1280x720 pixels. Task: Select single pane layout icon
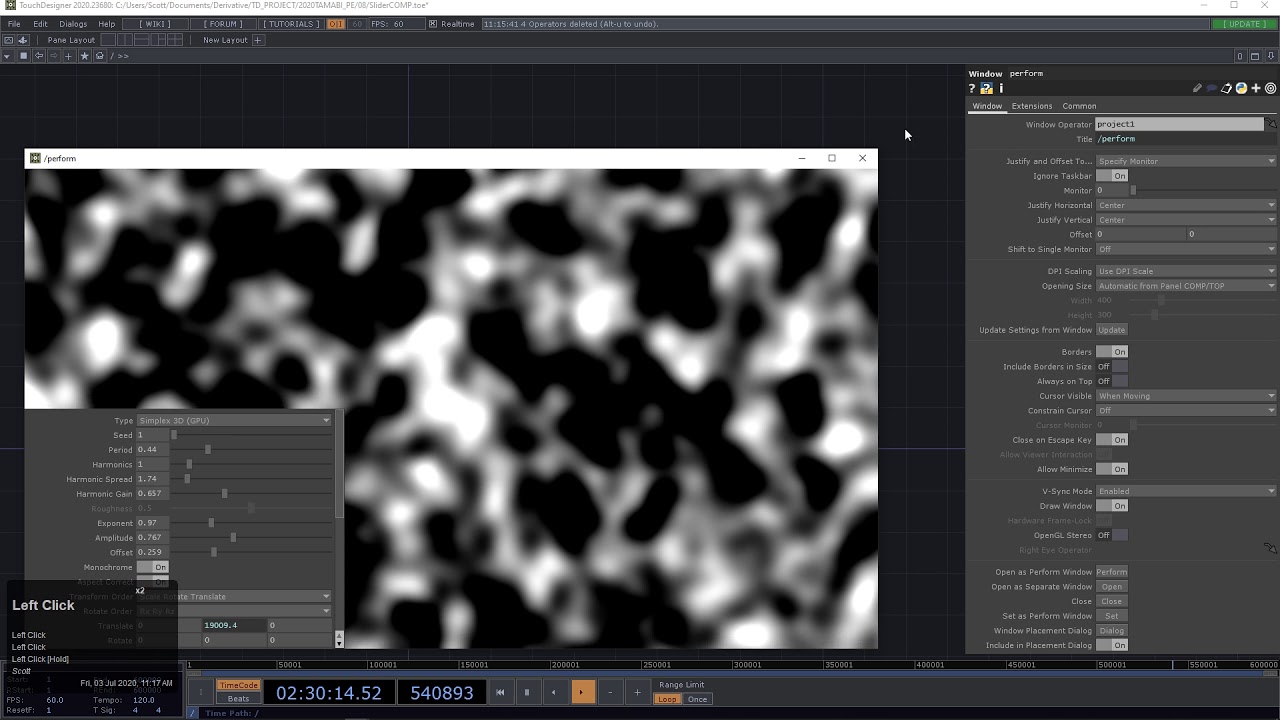coord(108,40)
